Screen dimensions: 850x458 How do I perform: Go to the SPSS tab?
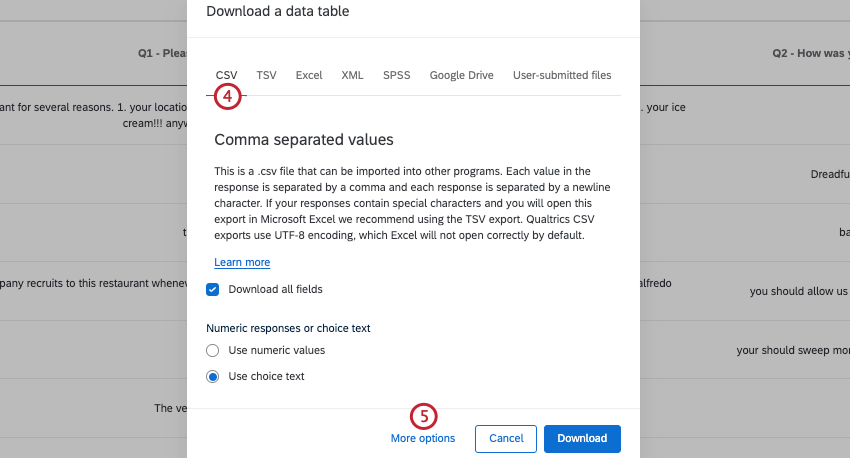(396, 76)
